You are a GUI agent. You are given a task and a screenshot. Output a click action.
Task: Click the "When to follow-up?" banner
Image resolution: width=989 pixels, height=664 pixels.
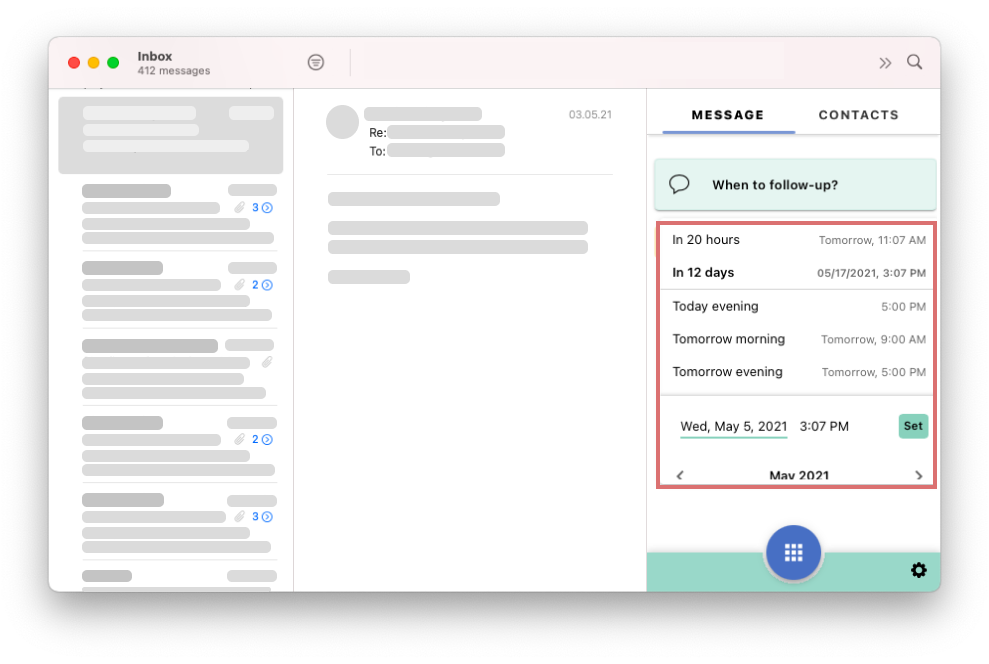point(795,185)
